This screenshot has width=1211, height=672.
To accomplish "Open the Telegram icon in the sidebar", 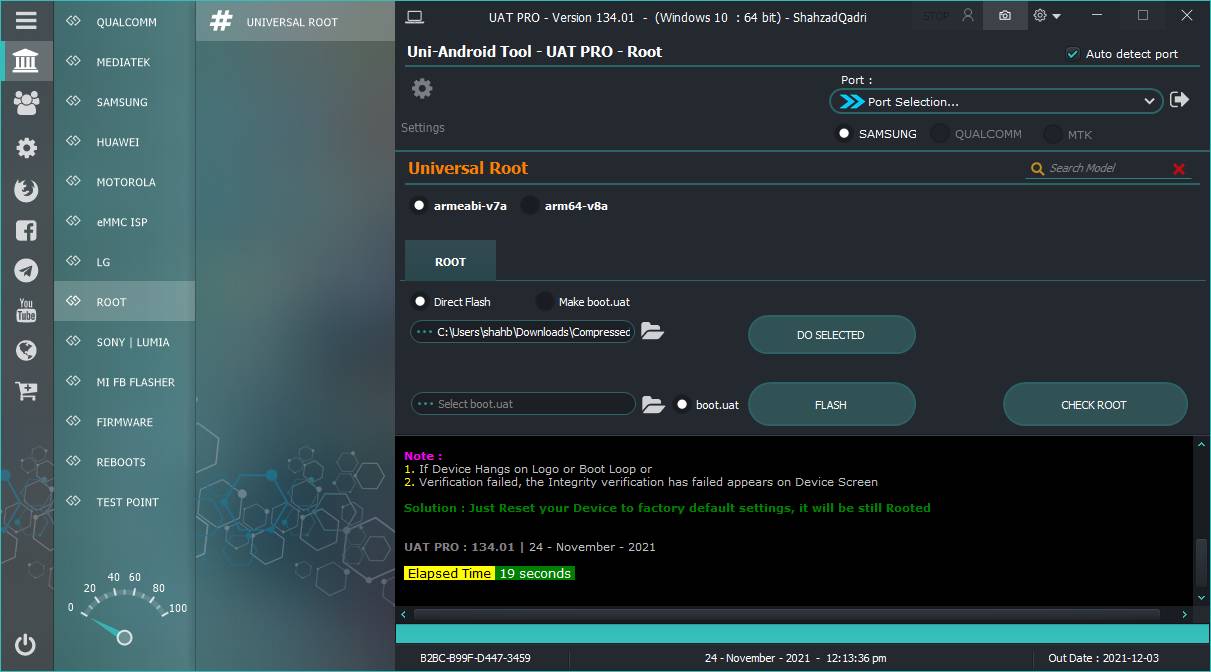I will pos(26,270).
